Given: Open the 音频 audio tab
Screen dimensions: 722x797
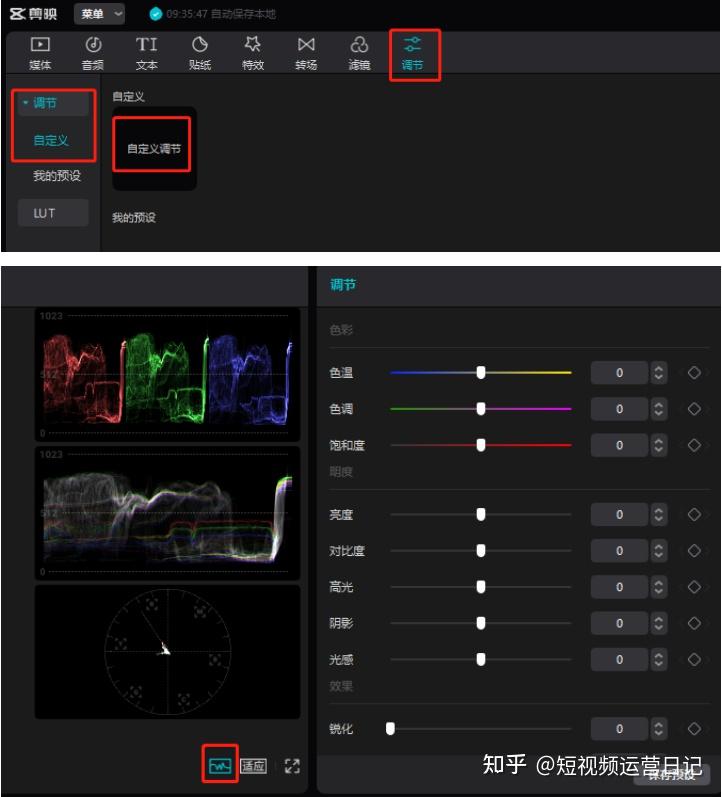Looking at the screenshot, I should point(93,53).
